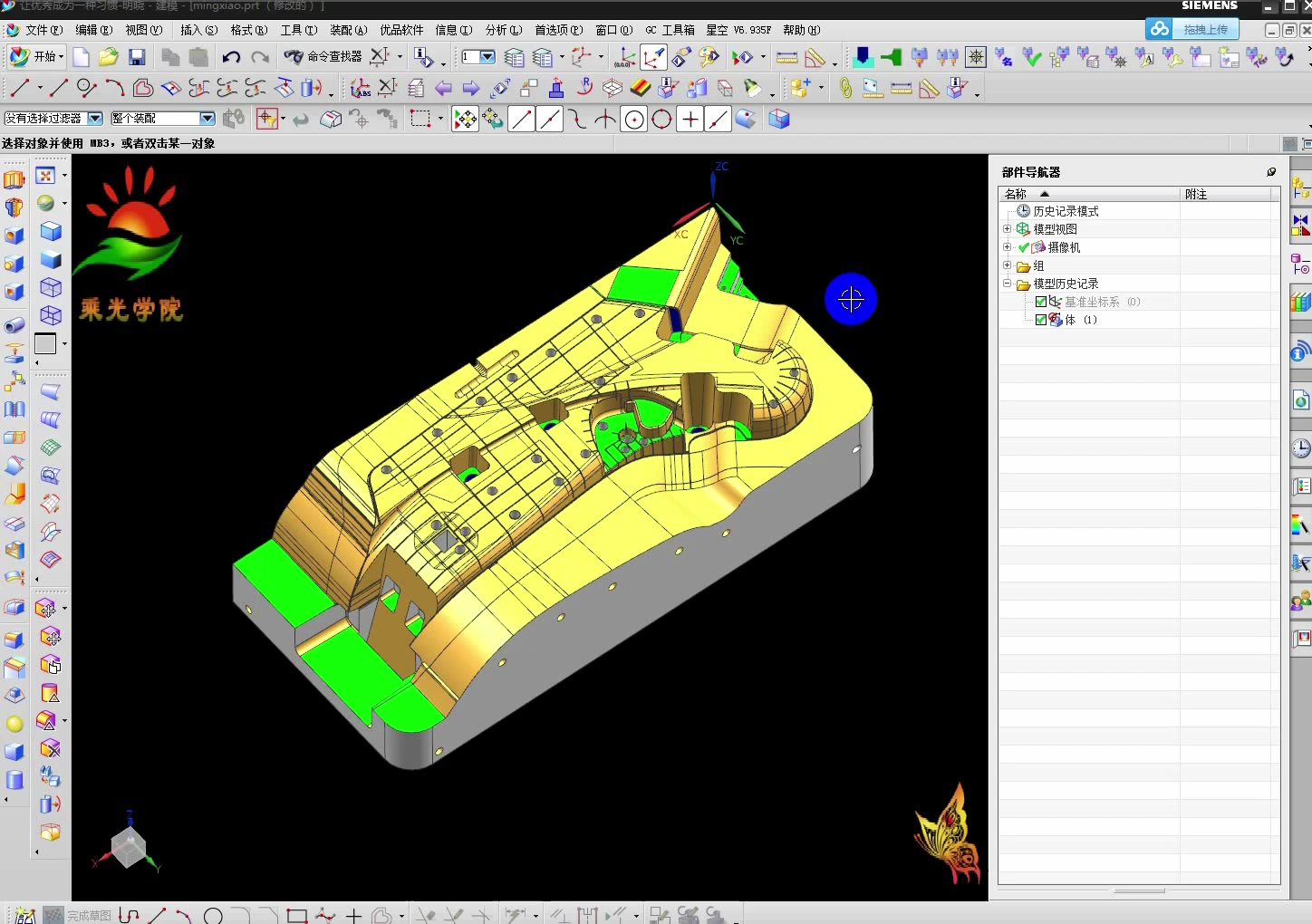1312x924 pixels.
Task: Click the cylinder primitive icon in left toolbar
Action: 14,780
